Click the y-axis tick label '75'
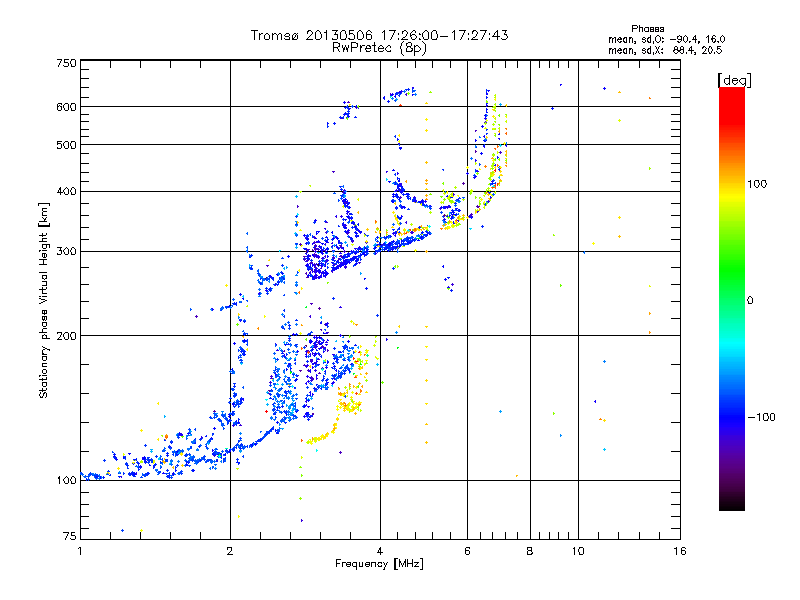The height and width of the screenshot is (600, 800). (x=69, y=536)
